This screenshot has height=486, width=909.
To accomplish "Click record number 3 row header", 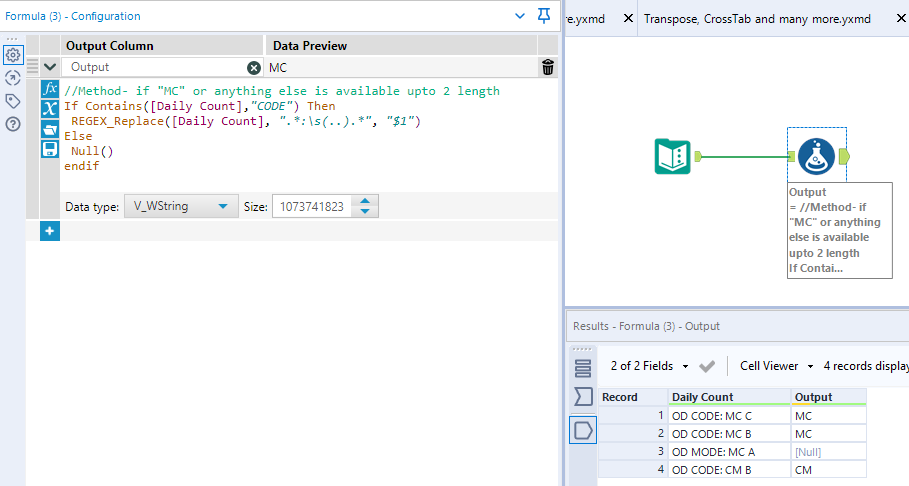I will (x=632, y=452).
